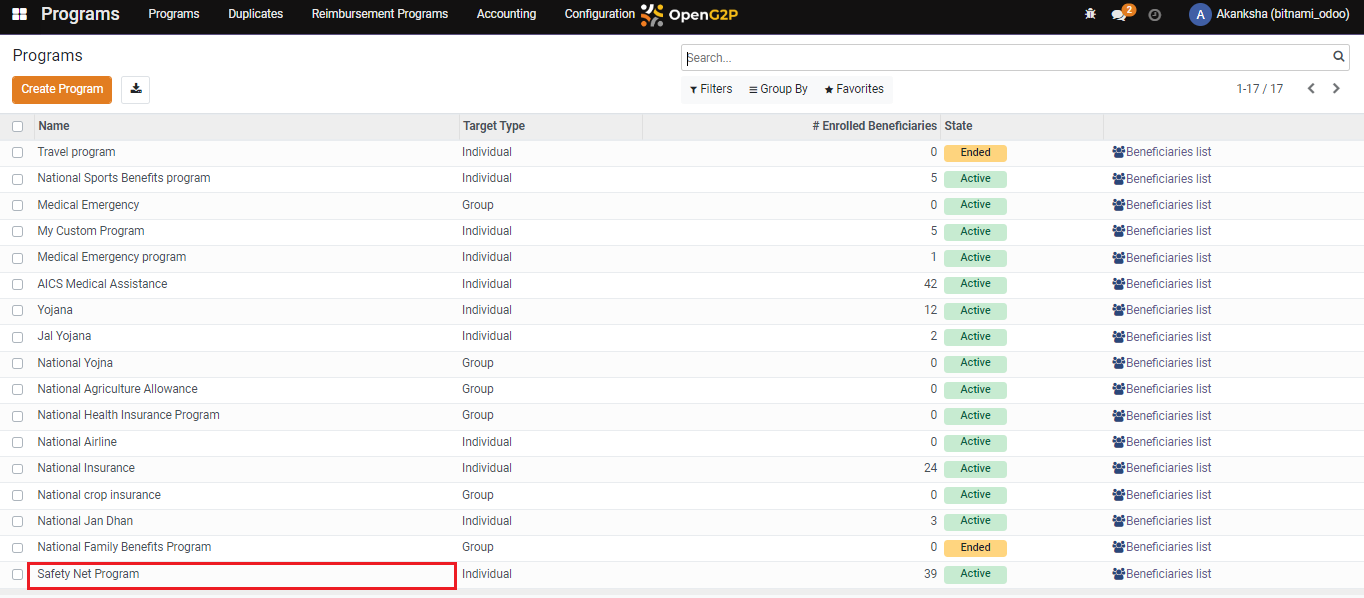This screenshot has width=1364, height=598.
Task: Expand the Favorites dropdown
Action: (x=854, y=89)
